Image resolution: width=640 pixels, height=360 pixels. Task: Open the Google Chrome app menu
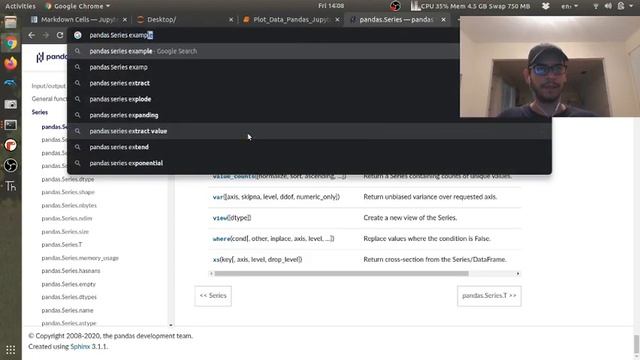click(x=78, y=6)
